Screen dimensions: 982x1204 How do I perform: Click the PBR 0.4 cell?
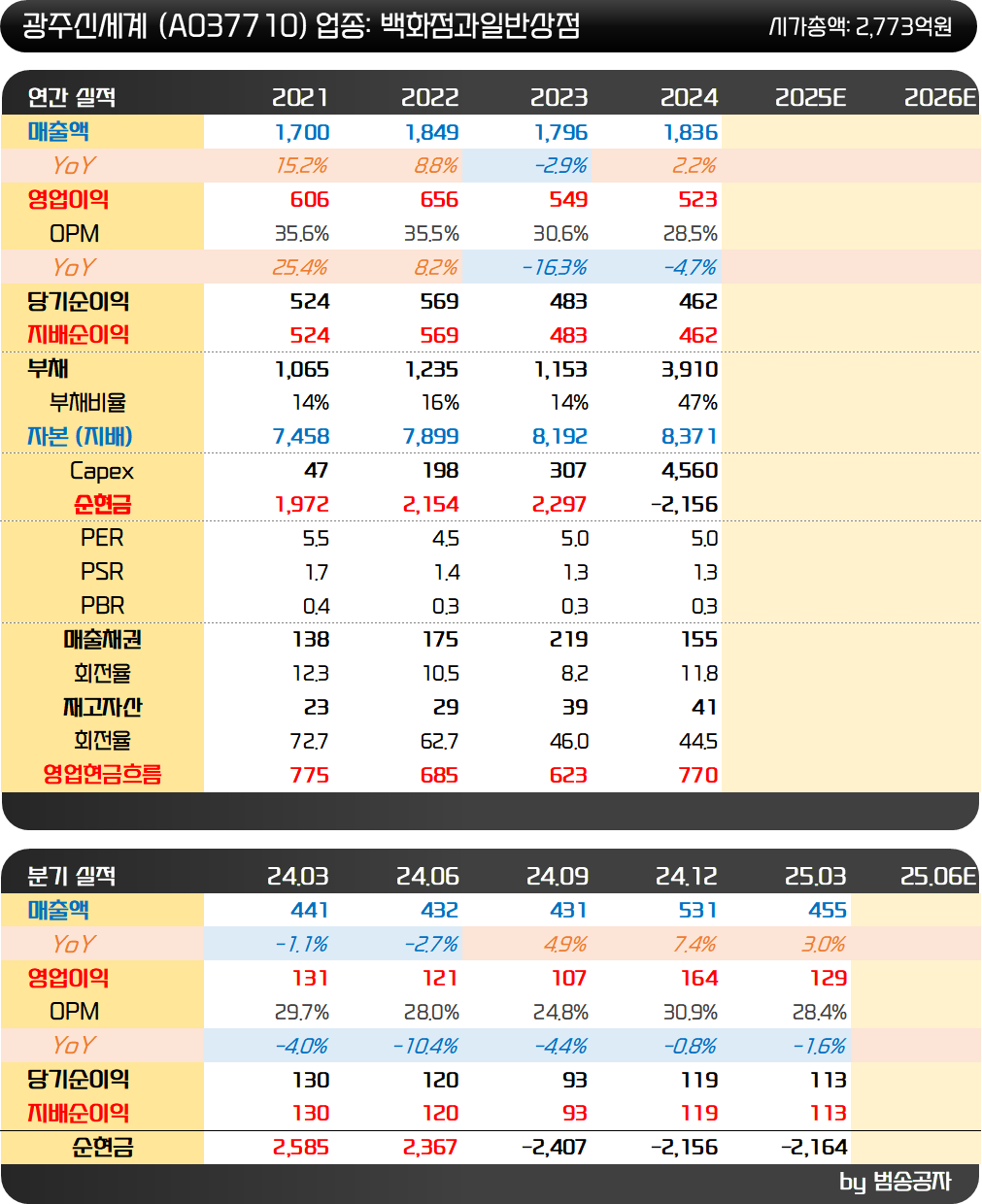[316, 606]
